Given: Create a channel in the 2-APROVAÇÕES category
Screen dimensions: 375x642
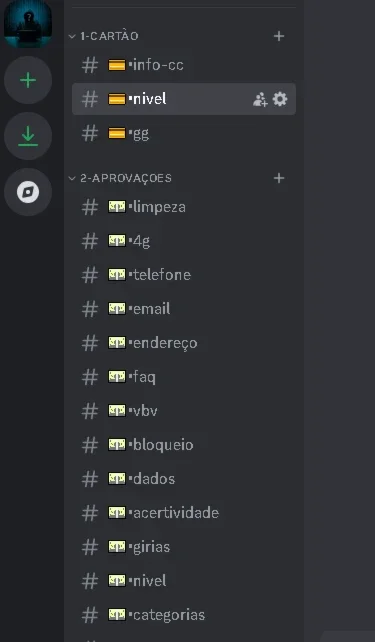Looking at the screenshot, I should 279,178.
